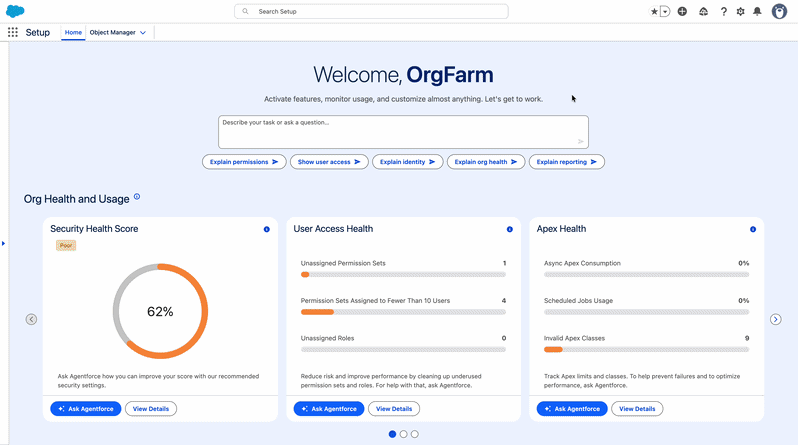Open the Global Actions plus icon
The width and height of the screenshot is (798, 445).
pos(682,11)
